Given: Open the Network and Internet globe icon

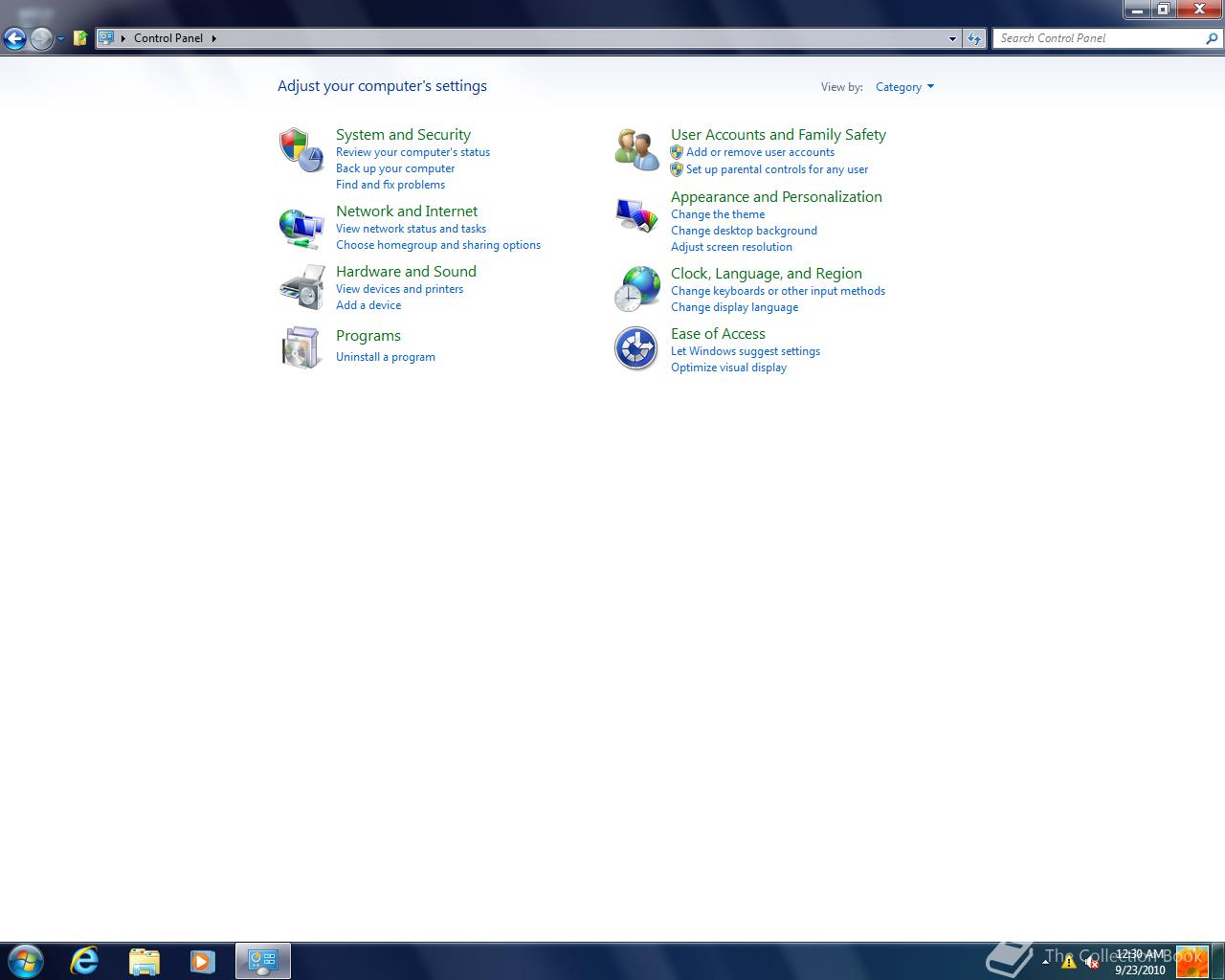Looking at the screenshot, I should point(301,228).
